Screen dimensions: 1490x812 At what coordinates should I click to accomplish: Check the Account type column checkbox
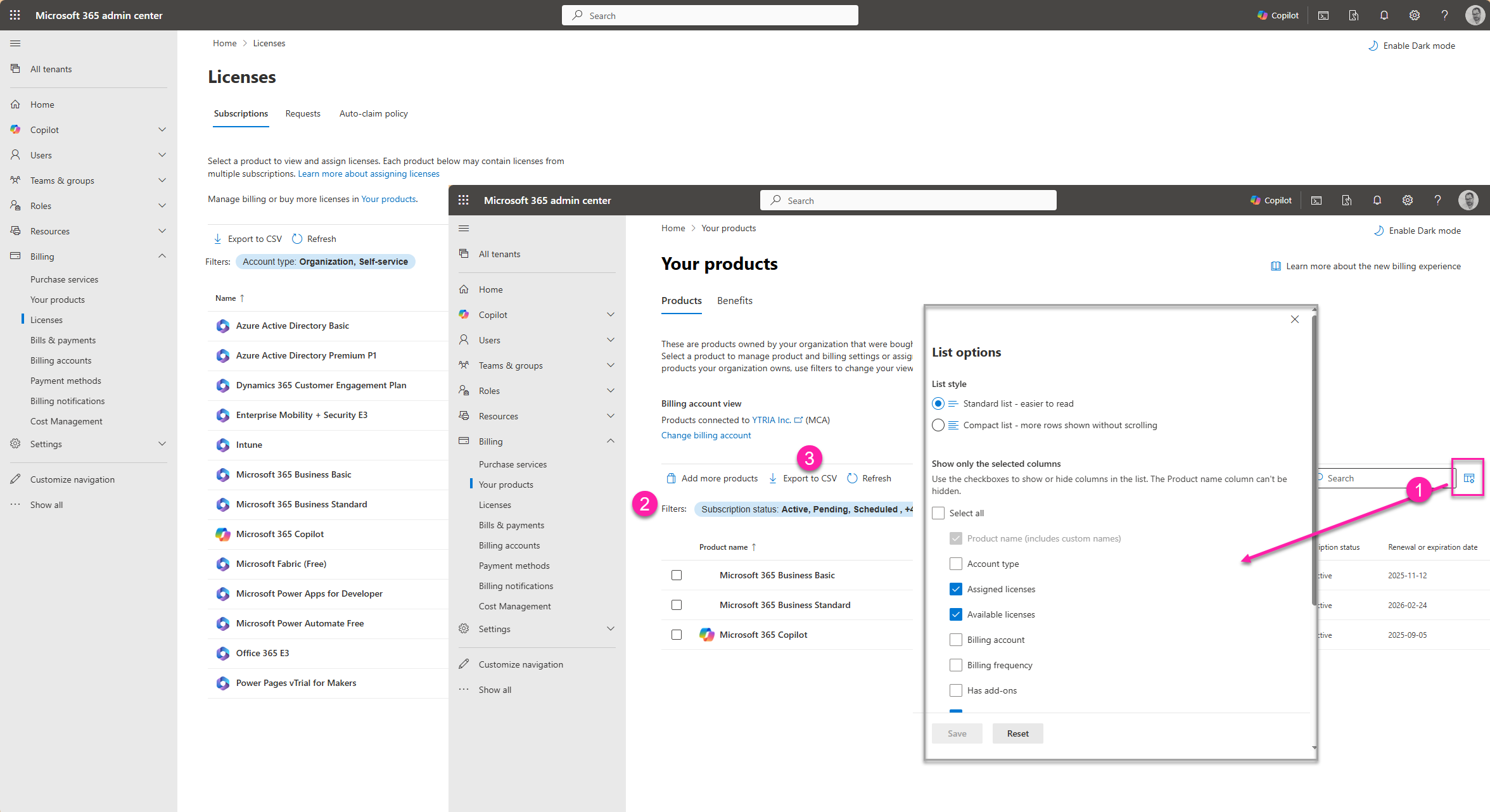956,564
